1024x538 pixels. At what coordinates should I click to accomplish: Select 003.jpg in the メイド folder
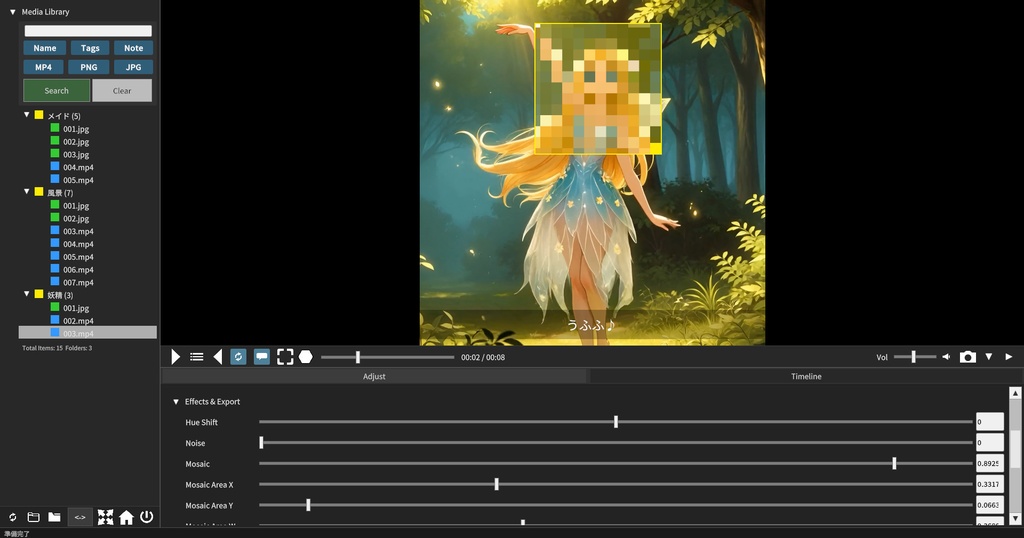click(76, 155)
